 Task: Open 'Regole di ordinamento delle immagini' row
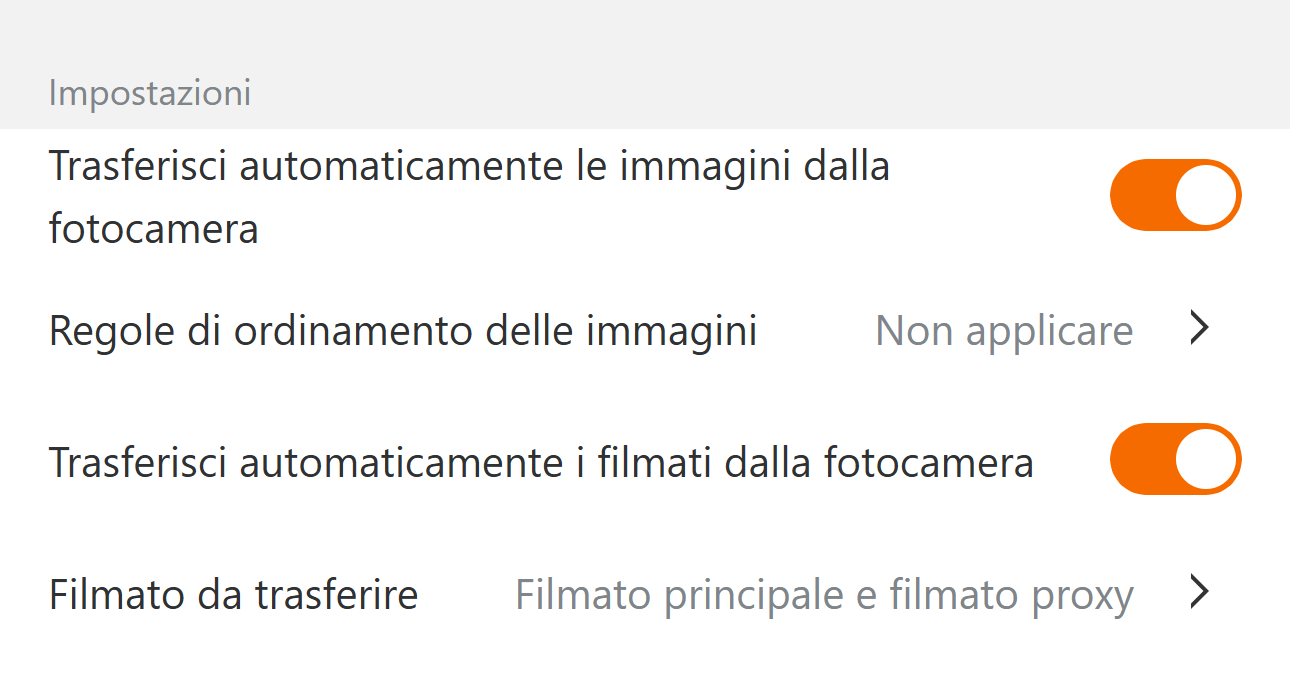coord(402,330)
